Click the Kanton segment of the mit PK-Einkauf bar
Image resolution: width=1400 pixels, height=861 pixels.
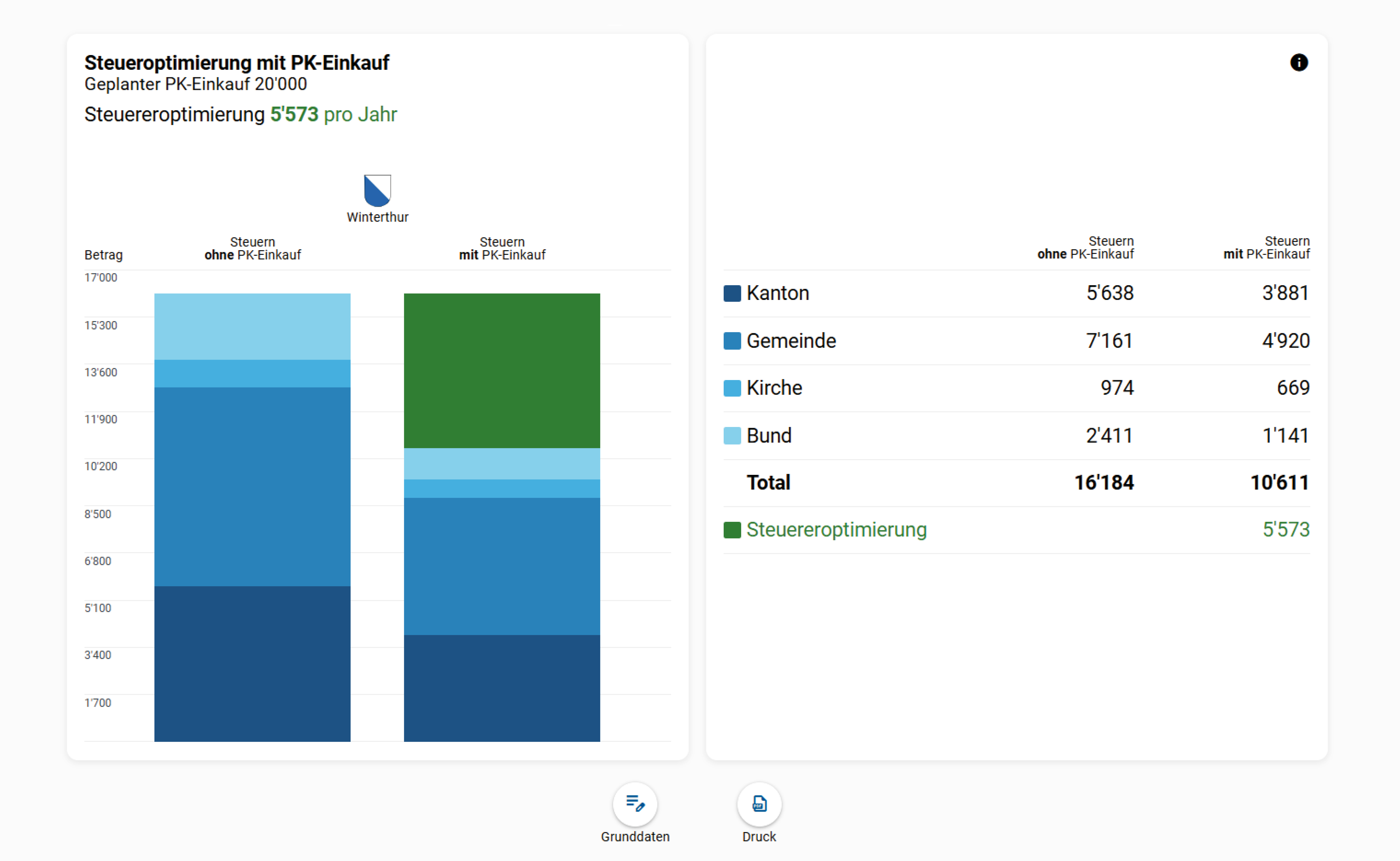coord(502,688)
